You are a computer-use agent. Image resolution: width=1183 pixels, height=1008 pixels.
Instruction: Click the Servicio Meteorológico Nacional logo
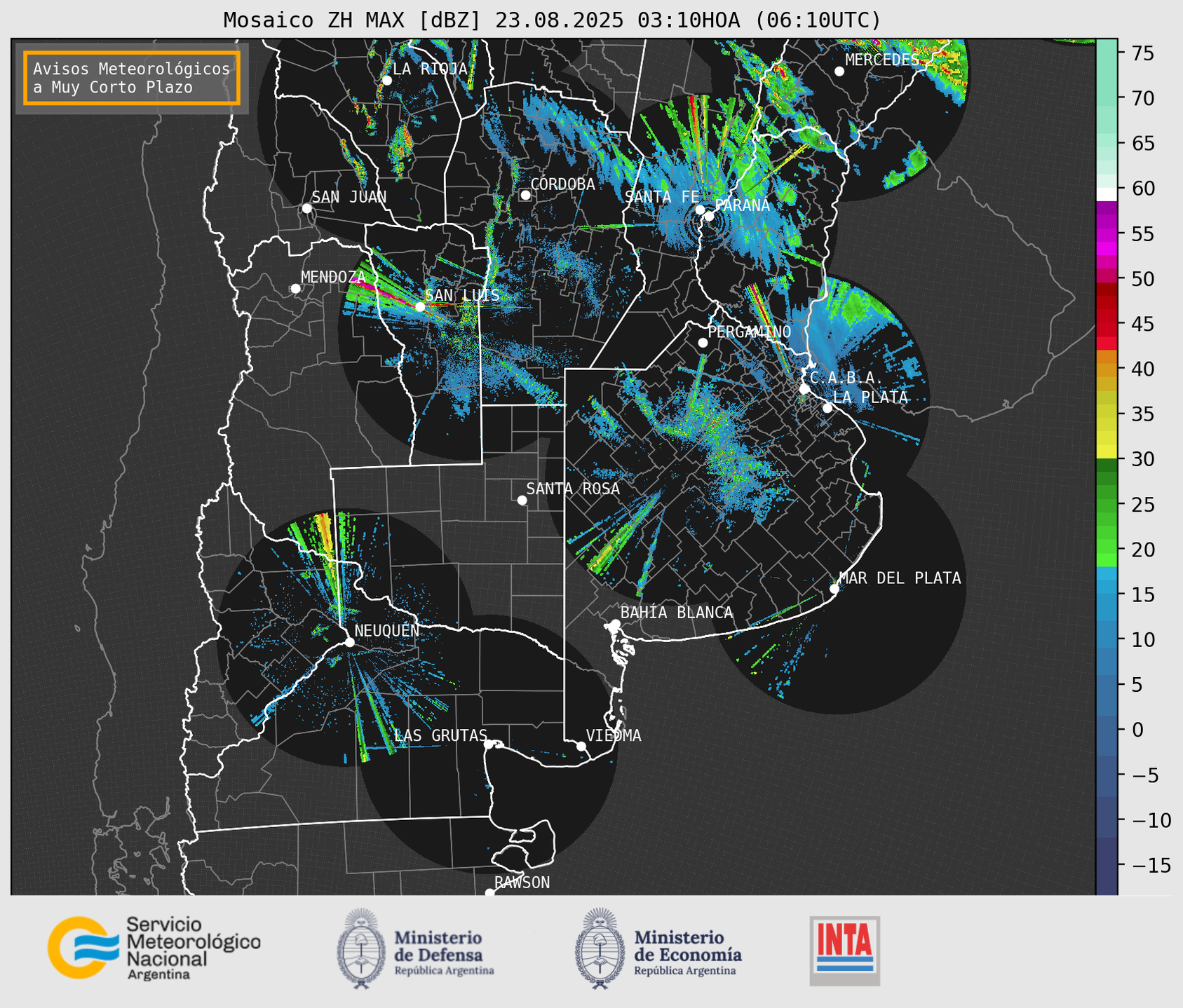[x=154, y=947]
